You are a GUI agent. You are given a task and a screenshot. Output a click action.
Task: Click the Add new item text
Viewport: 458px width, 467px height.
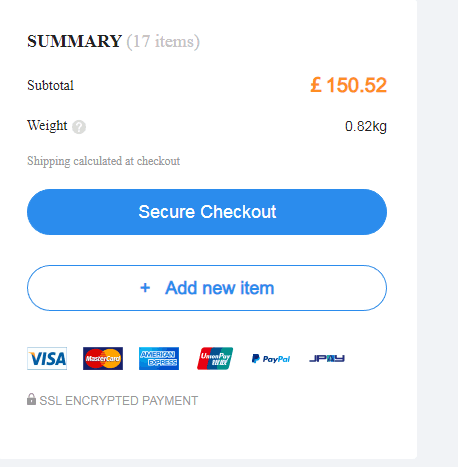220,288
